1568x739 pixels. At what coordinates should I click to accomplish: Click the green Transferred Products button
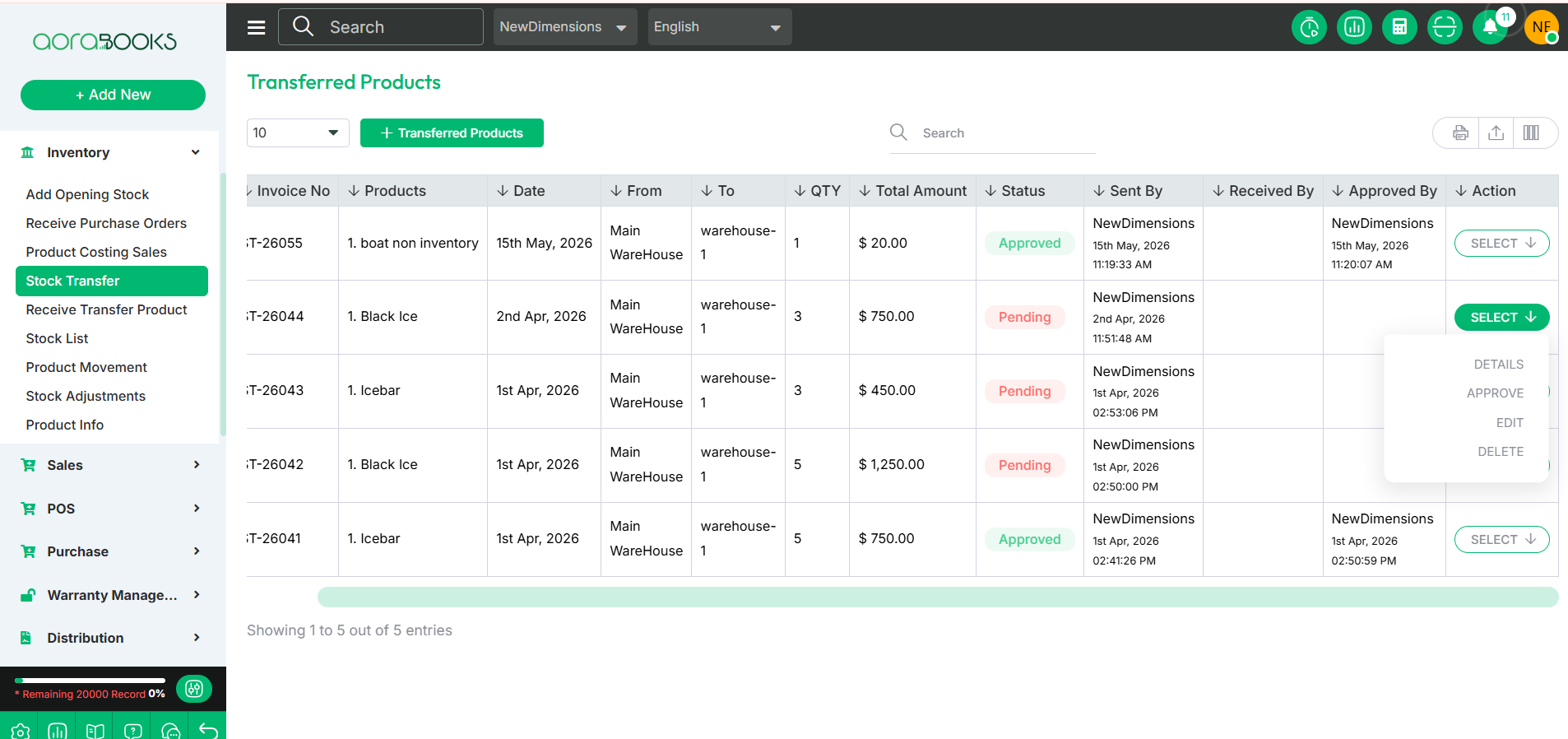[452, 132]
